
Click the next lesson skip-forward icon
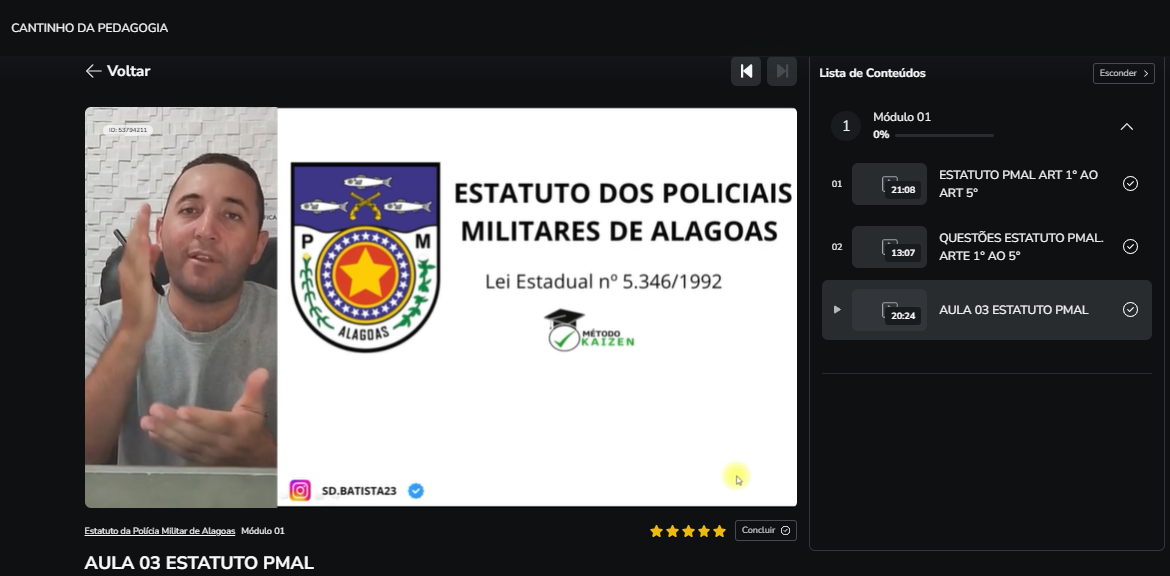[x=782, y=71]
